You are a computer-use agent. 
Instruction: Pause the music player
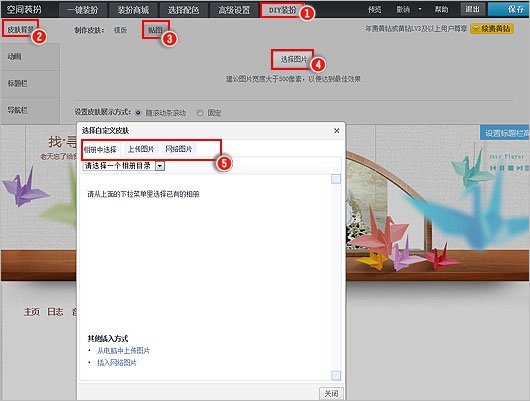click(502, 168)
